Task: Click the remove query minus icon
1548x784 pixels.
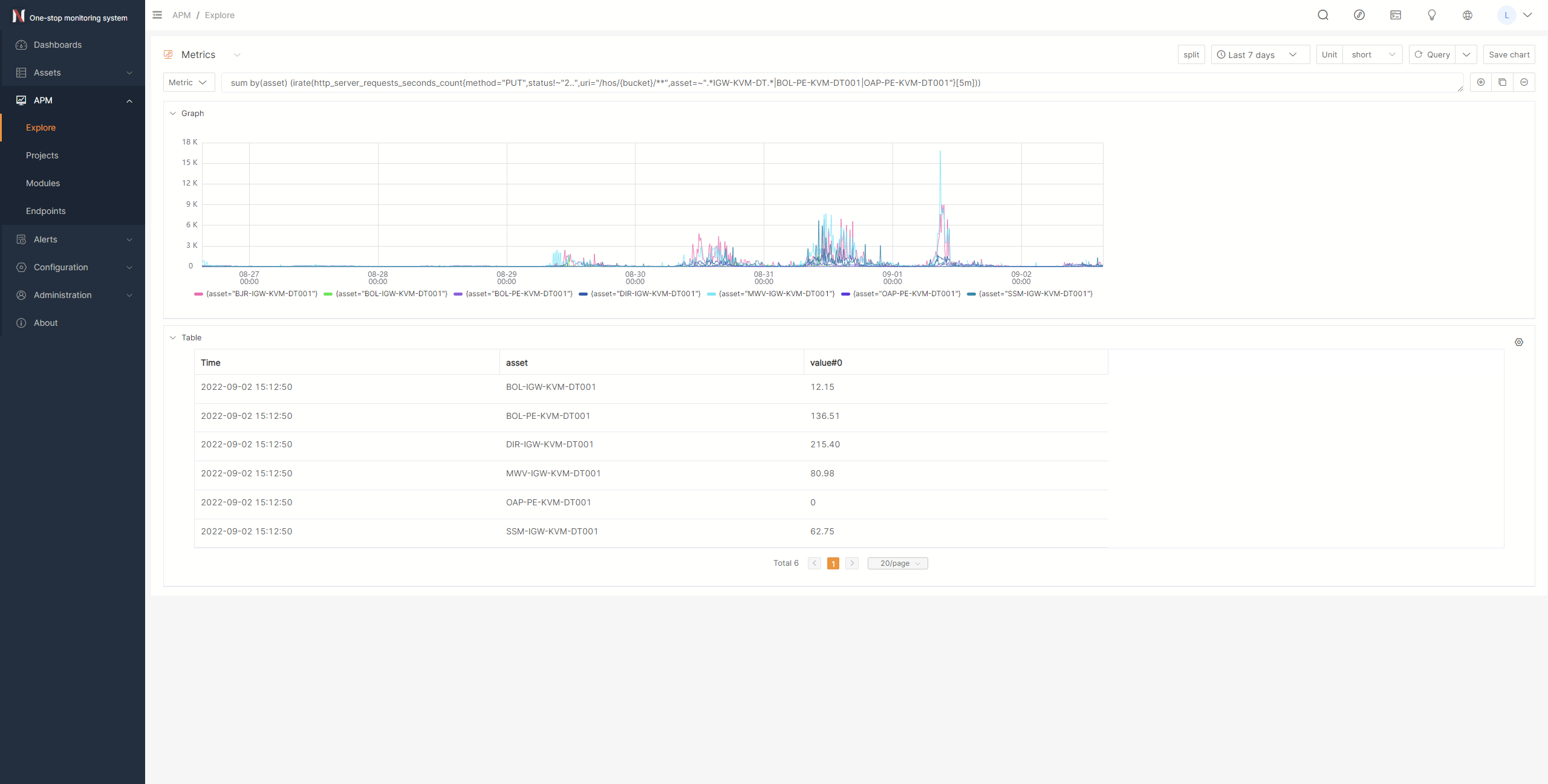Action: (1524, 82)
